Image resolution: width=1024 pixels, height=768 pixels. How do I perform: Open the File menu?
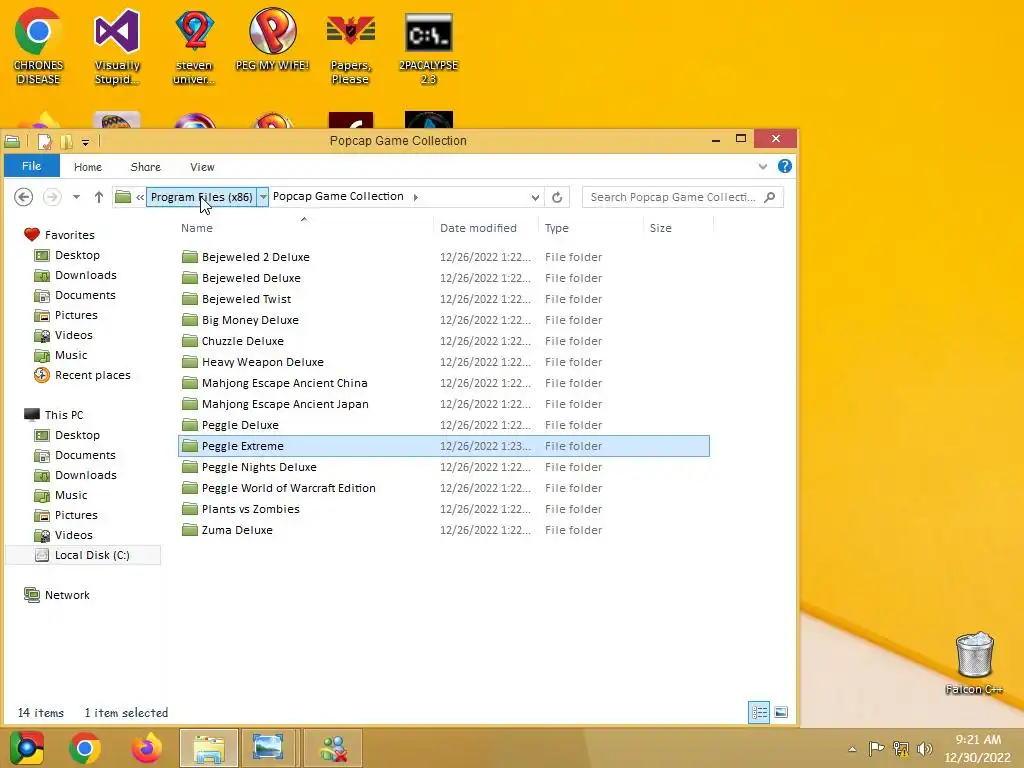point(31,166)
